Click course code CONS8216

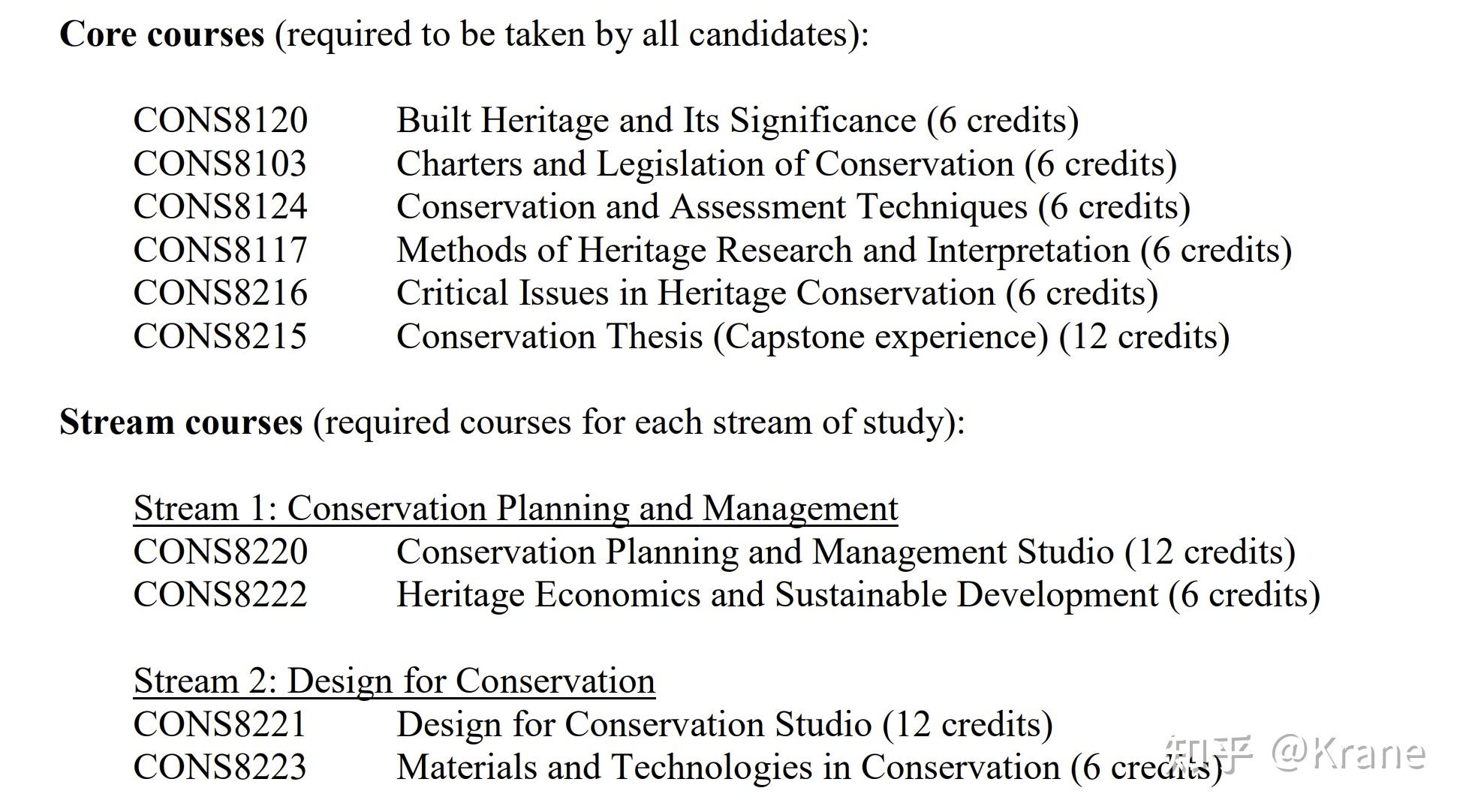[x=220, y=293]
